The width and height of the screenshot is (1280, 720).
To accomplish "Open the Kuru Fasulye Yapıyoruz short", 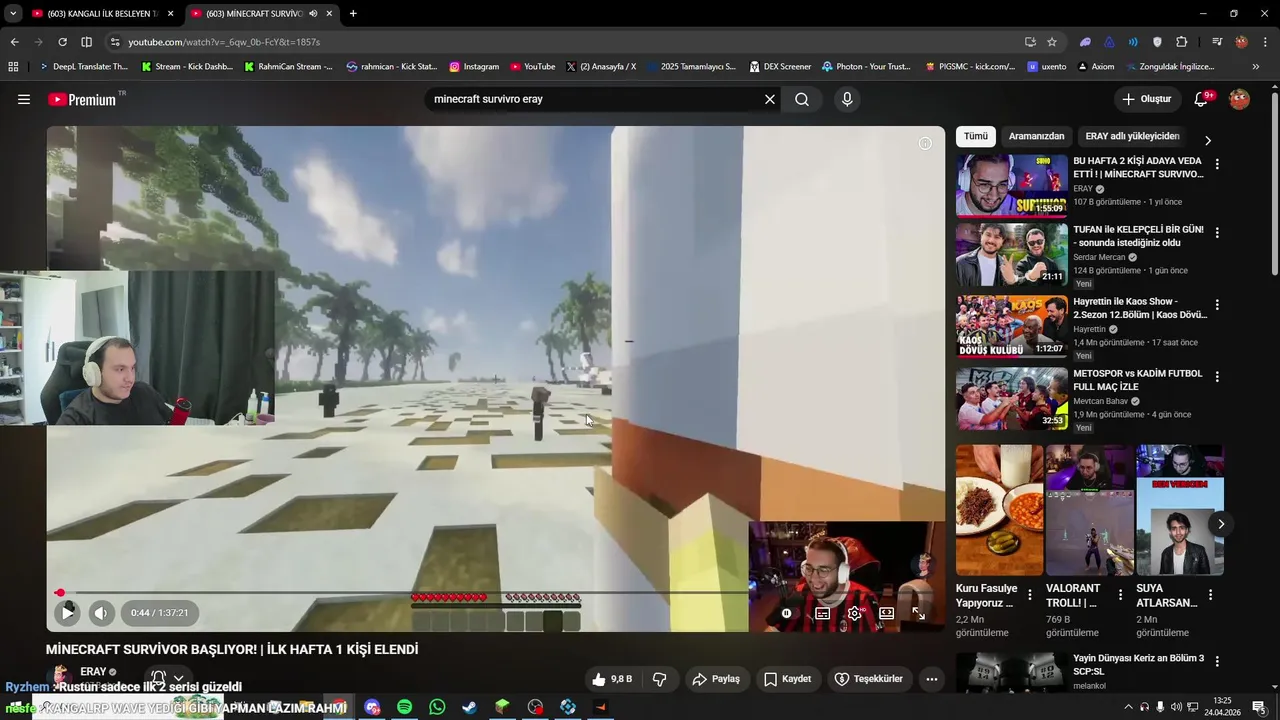I will pyautogui.click(x=999, y=510).
